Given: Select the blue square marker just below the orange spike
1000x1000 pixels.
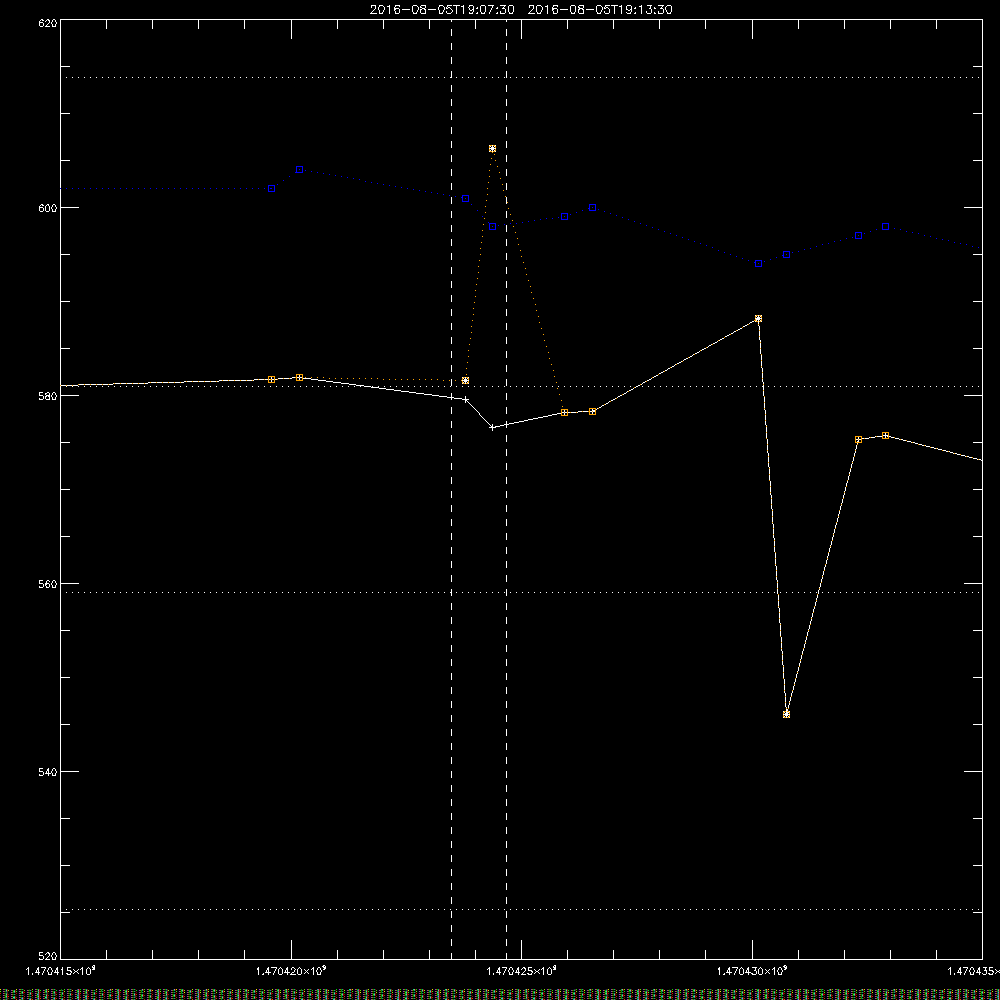Looking at the screenshot, I should click(x=492, y=226).
